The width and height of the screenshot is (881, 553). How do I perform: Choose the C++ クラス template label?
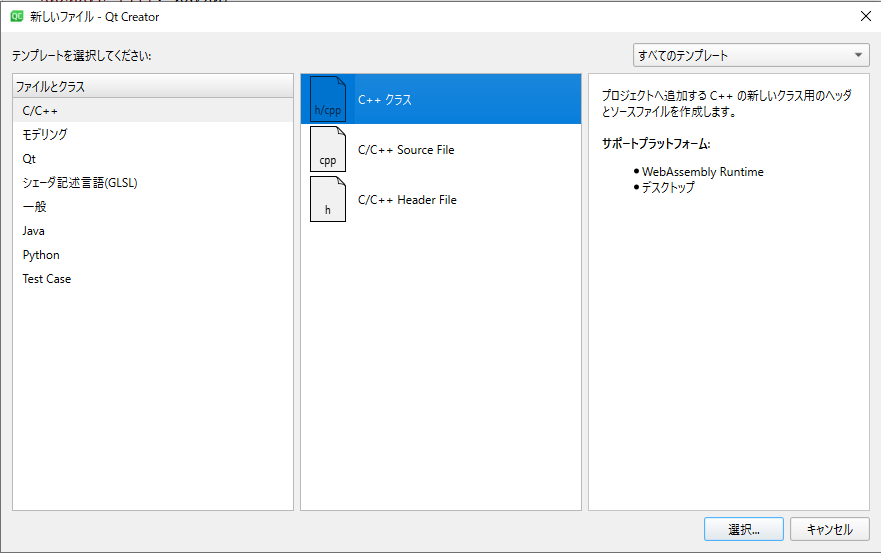(x=385, y=100)
